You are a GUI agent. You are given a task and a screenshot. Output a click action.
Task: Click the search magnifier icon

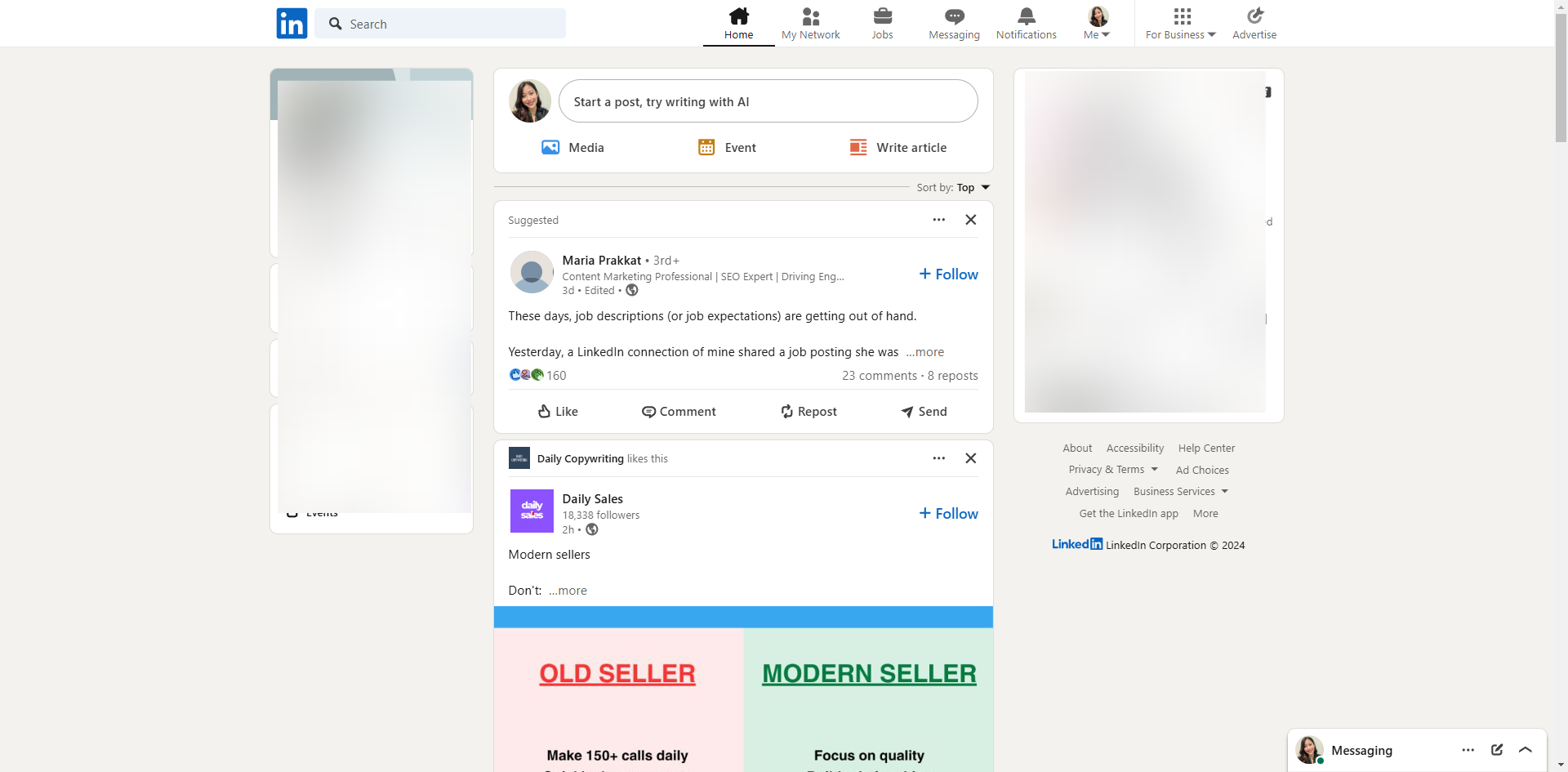[335, 24]
